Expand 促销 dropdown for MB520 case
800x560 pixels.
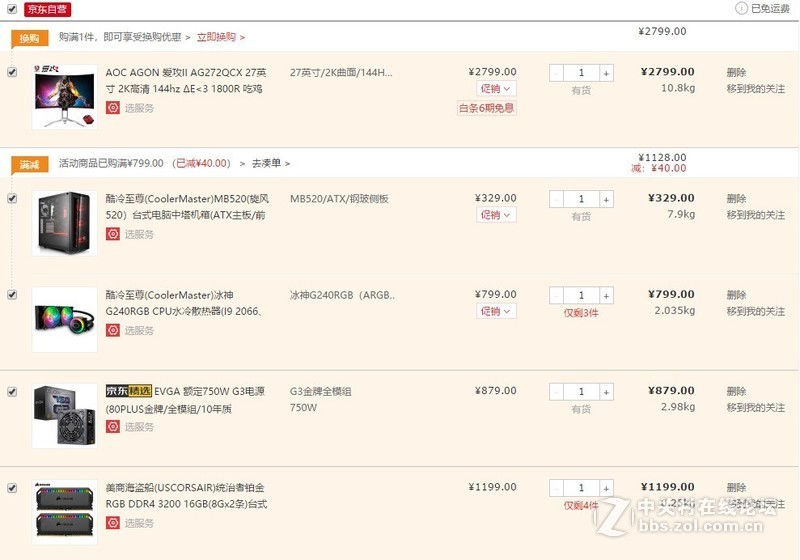click(x=496, y=215)
